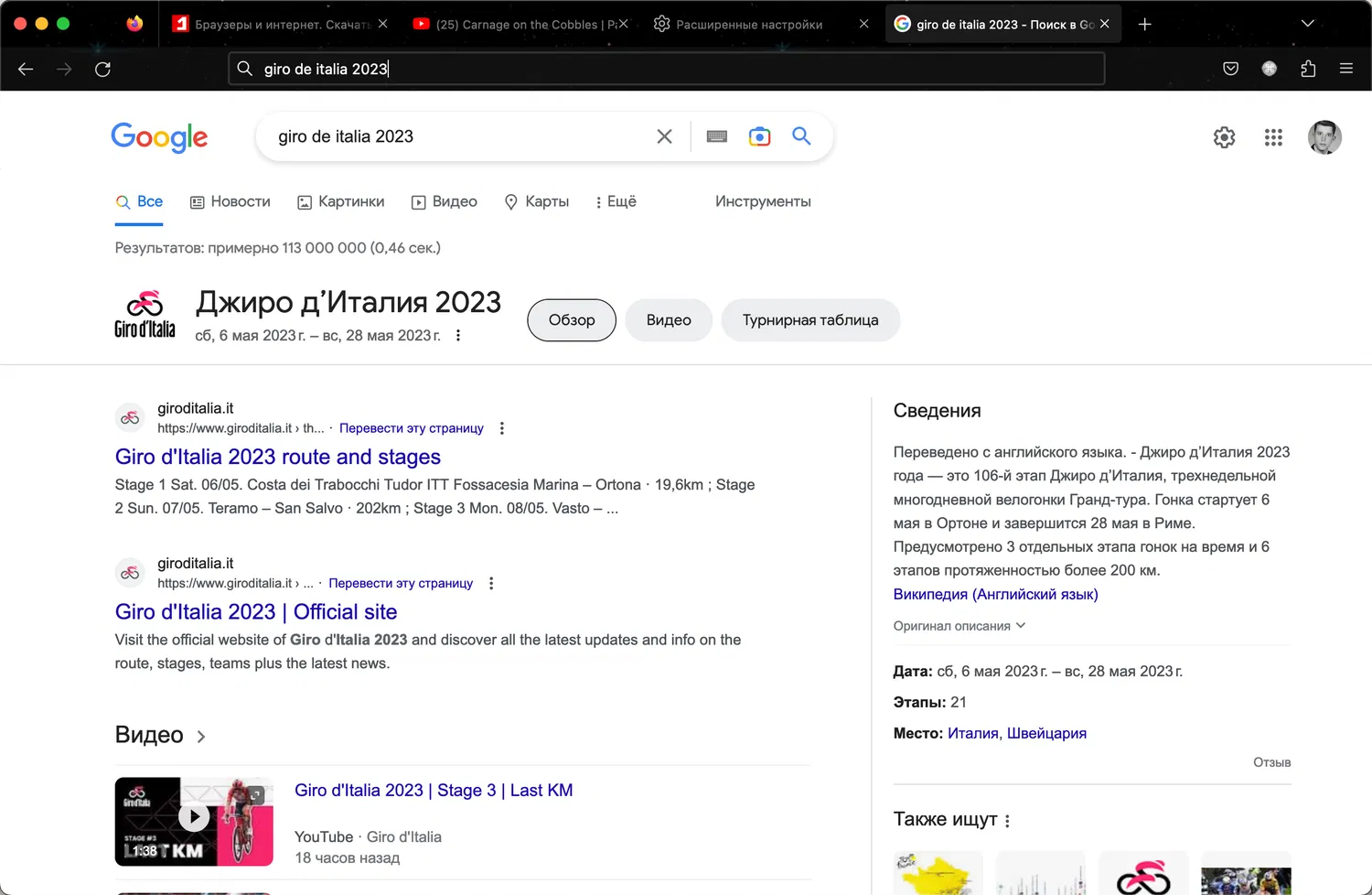Select the 'Обзор' chip

(572, 320)
